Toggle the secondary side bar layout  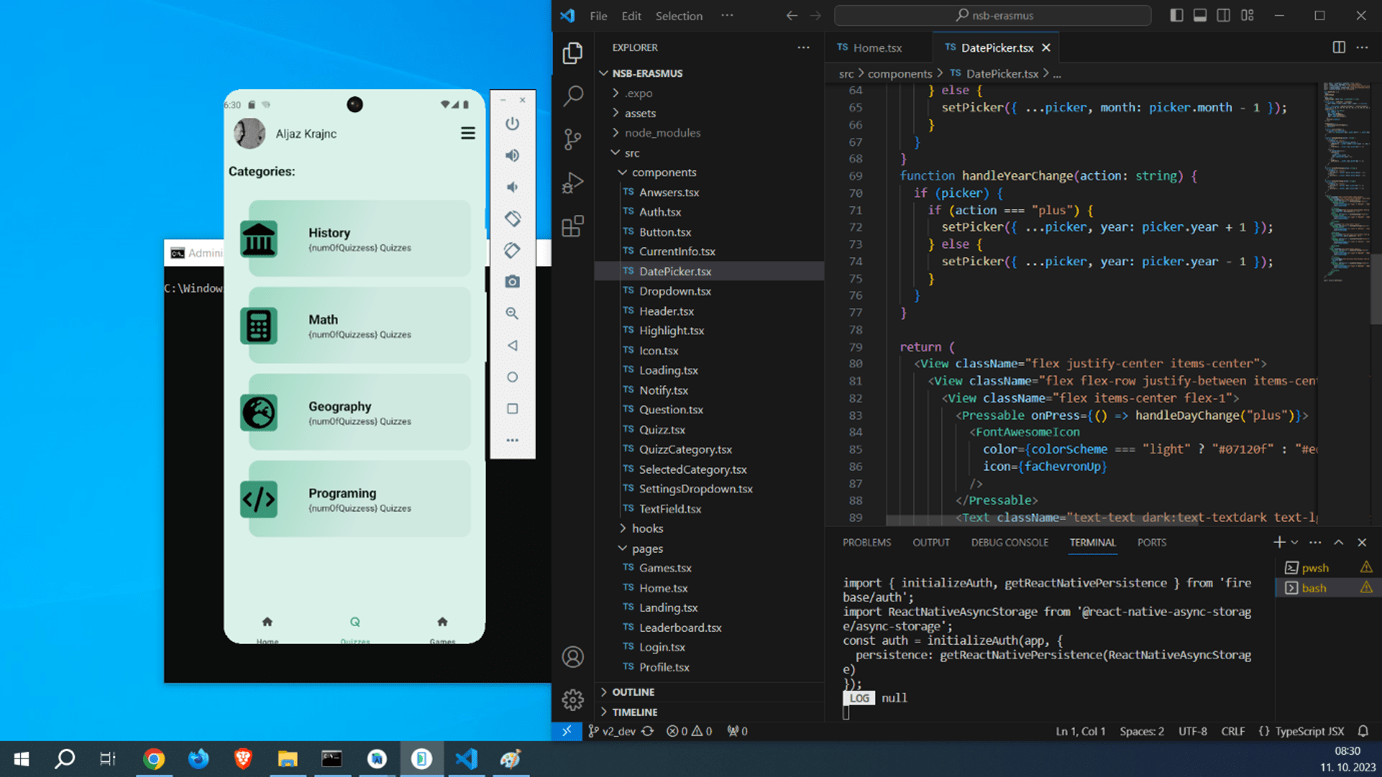tap(1224, 16)
